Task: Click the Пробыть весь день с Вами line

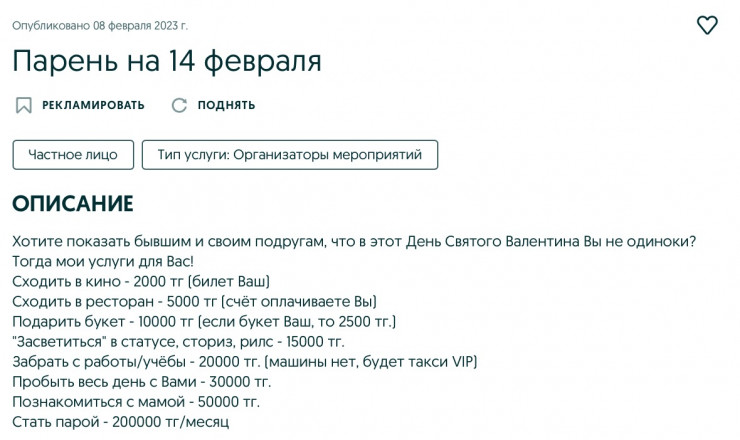Action: [141, 381]
